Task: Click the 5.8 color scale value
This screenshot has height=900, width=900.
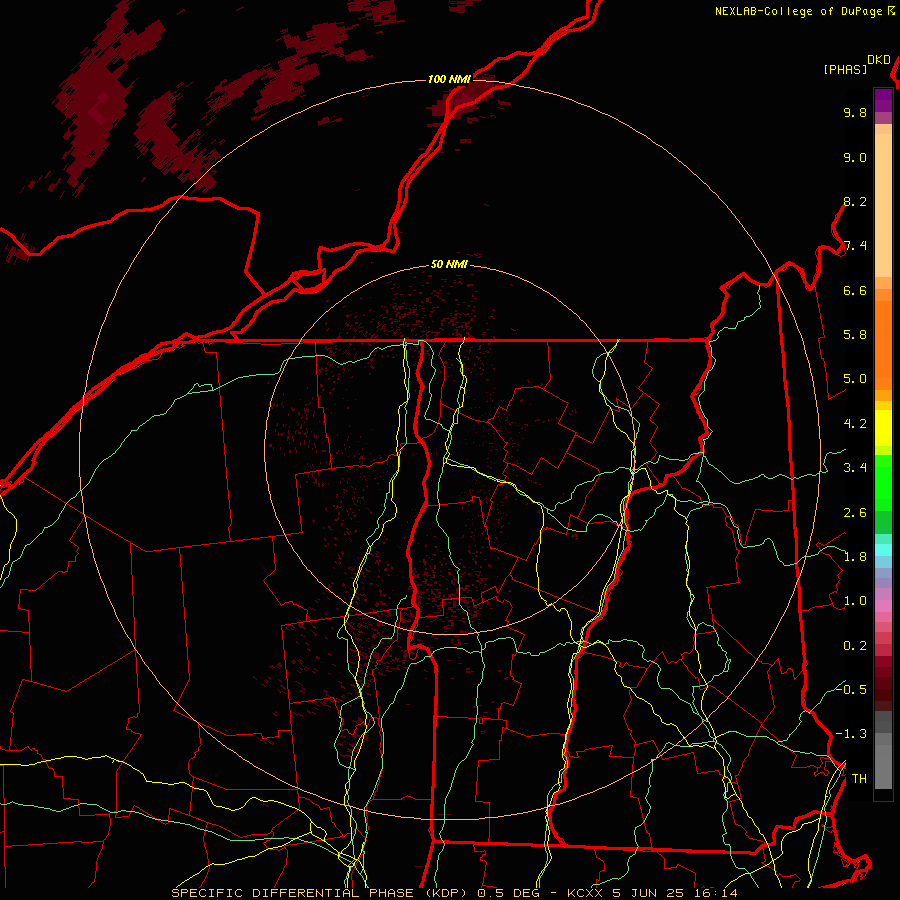Action: pos(855,335)
